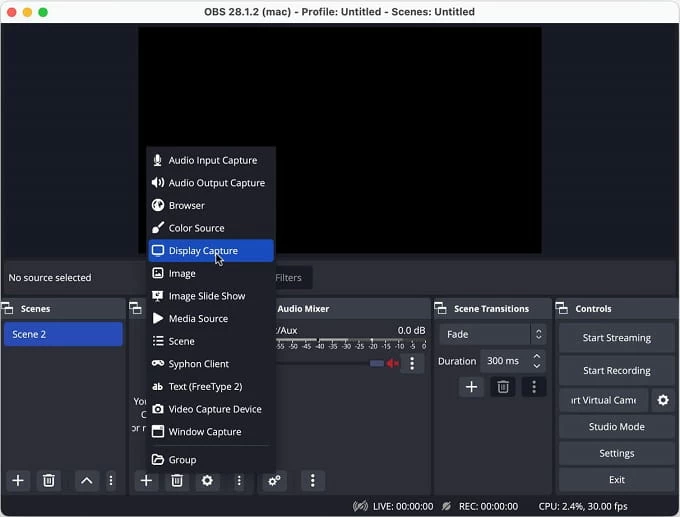This screenshot has height=517, width=680.
Task: Delete selected scene using trash icon
Action: click(48, 481)
